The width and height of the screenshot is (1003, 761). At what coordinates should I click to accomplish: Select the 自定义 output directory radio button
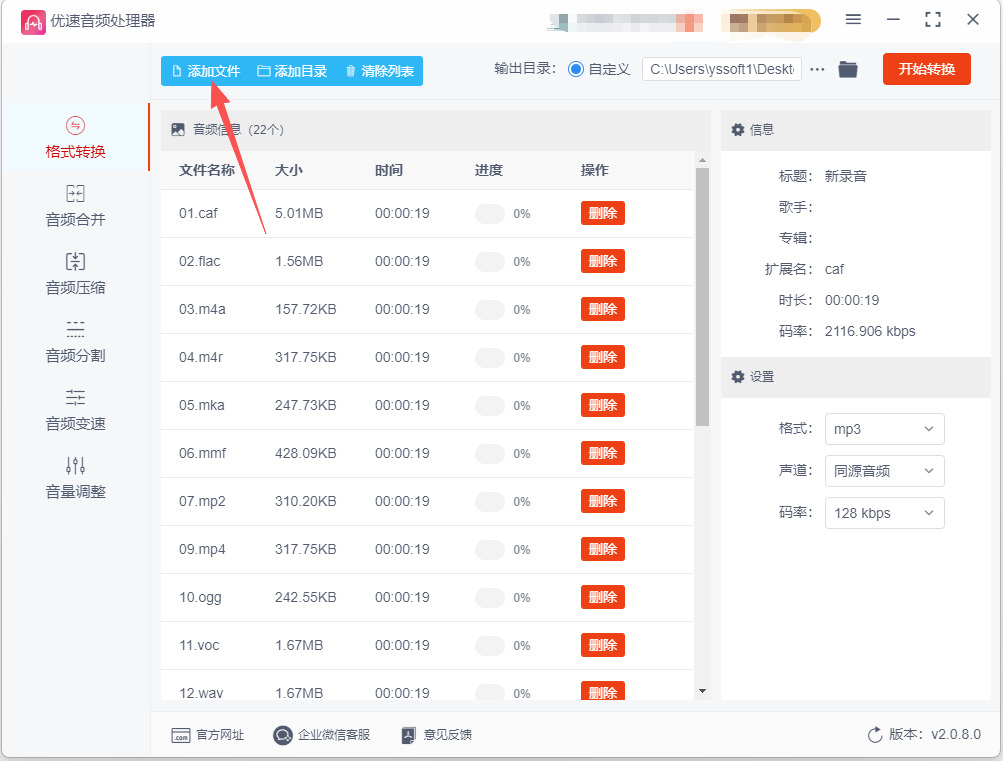[x=576, y=69]
